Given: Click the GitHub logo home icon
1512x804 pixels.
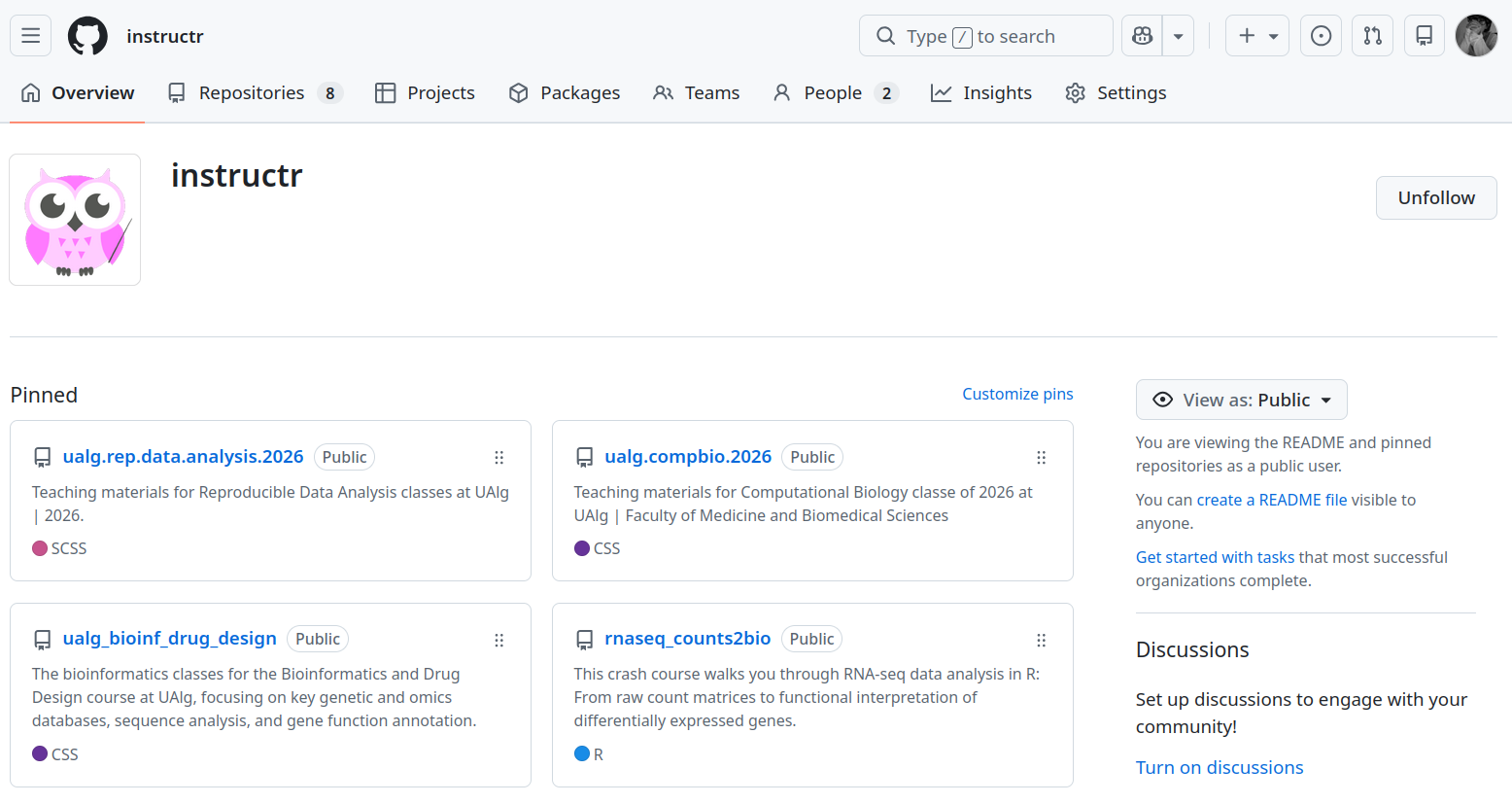Looking at the screenshot, I should click(87, 36).
